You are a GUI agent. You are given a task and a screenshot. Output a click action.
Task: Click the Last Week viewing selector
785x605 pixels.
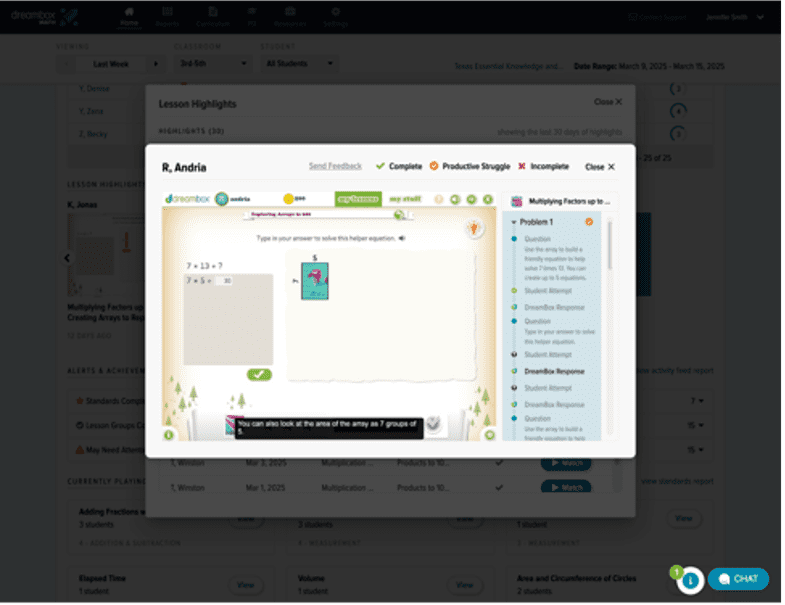coord(111,64)
